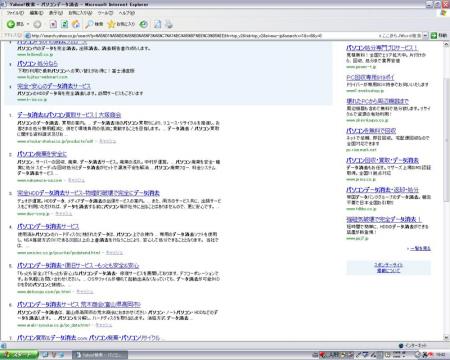
Task: Open the ファイル(F) menu
Action: pyautogui.click(x=15, y=13)
